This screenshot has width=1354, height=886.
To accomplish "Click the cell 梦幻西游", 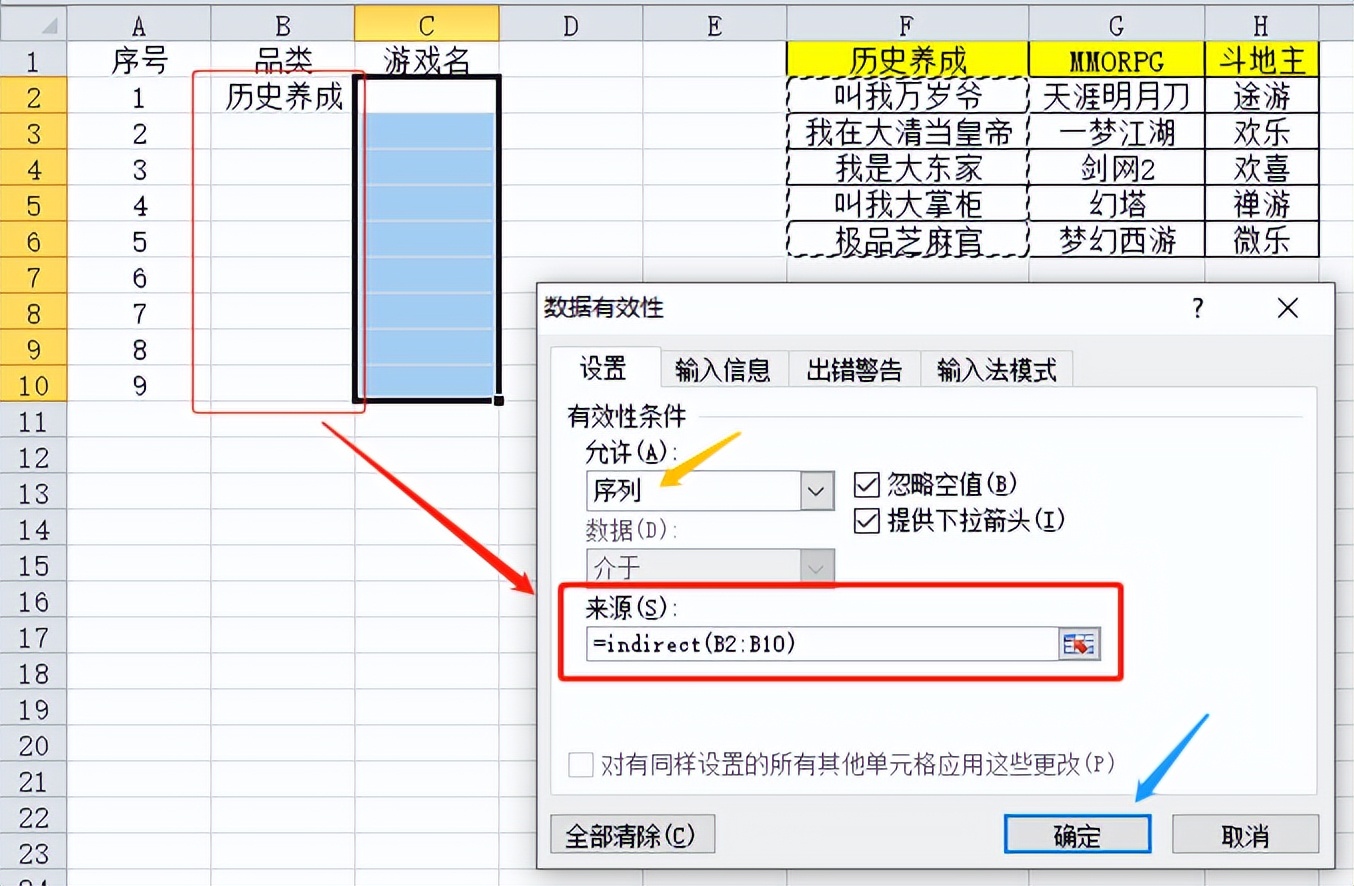I will click(x=1117, y=241).
